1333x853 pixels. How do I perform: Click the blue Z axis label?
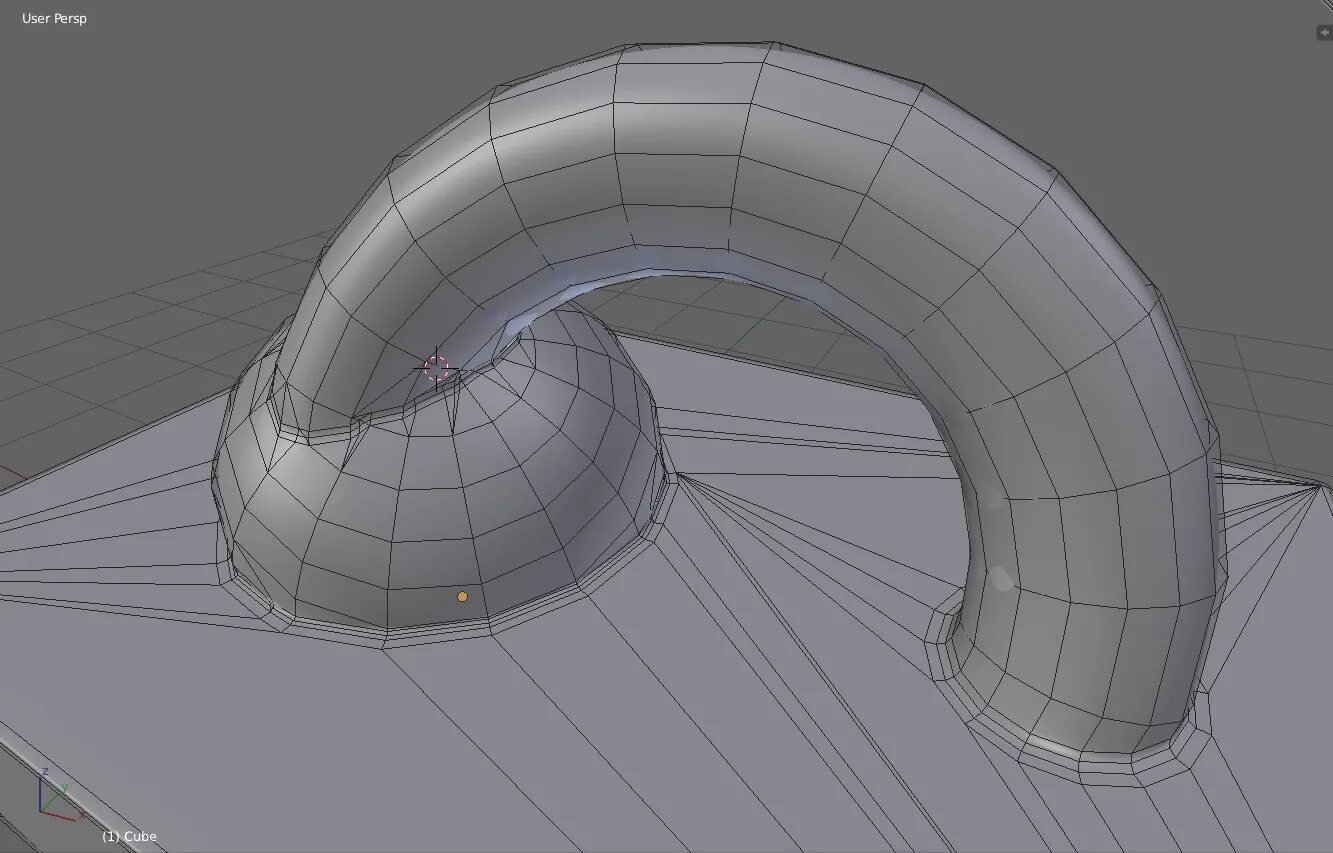click(x=45, y=773)
